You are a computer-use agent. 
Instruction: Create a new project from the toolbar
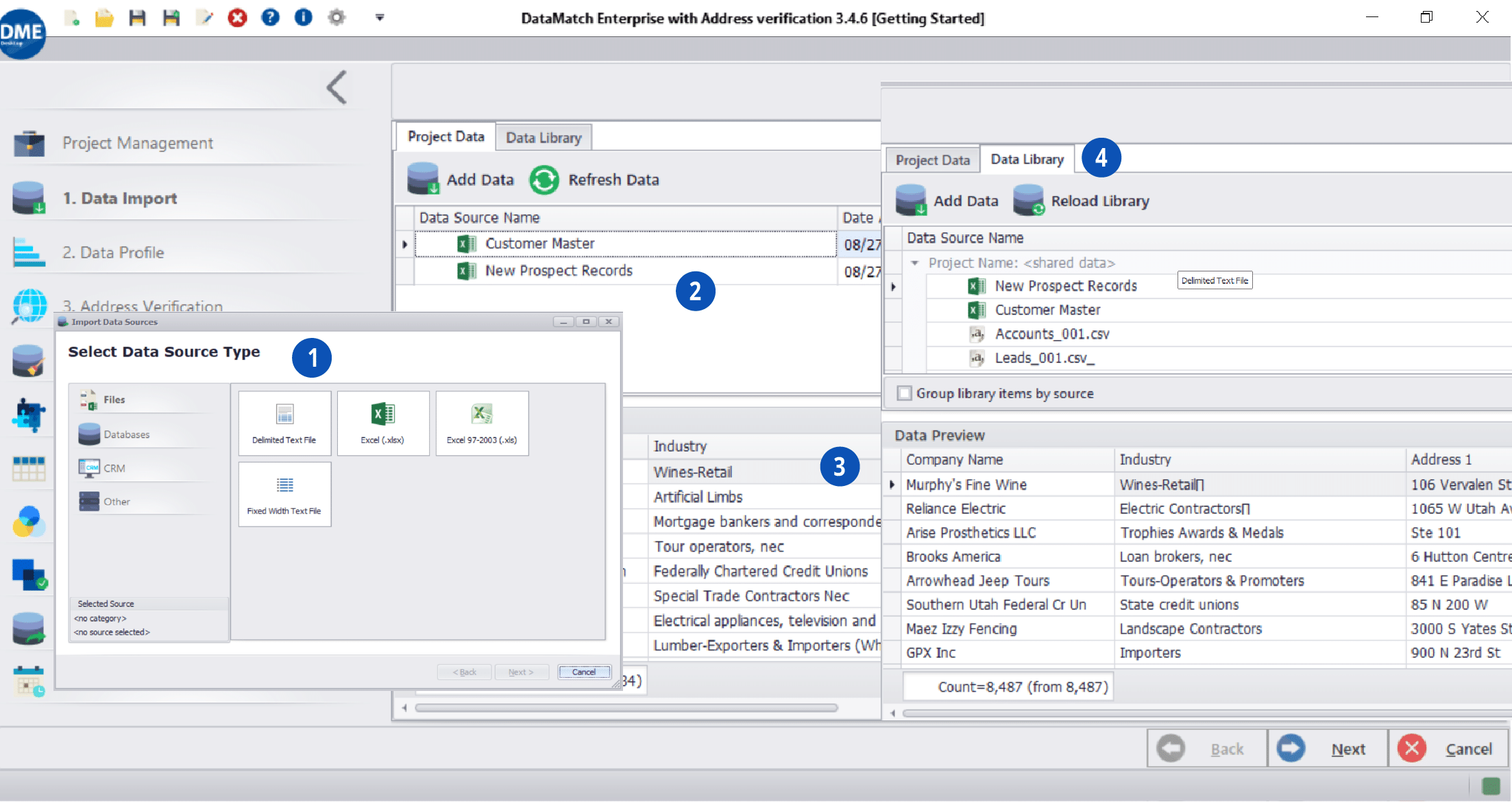point(71,18)
